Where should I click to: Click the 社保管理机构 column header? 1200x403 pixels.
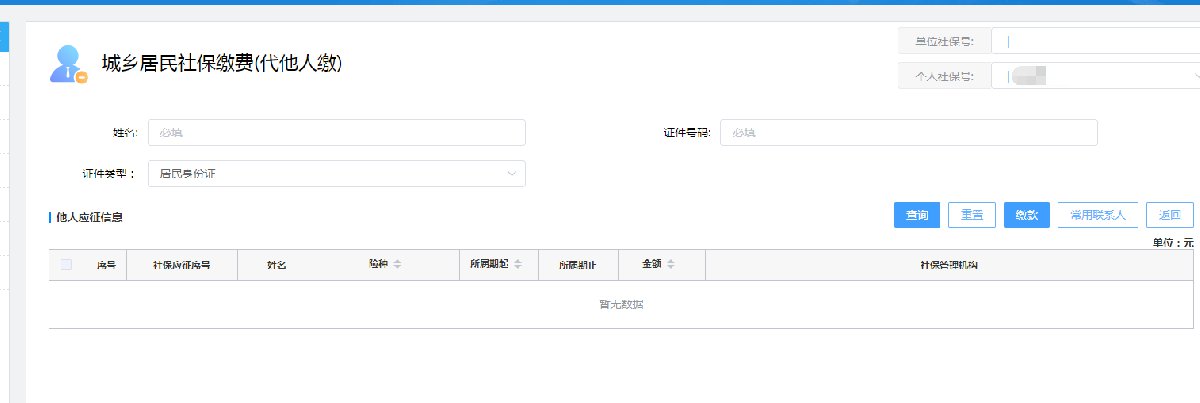point(948,265)
